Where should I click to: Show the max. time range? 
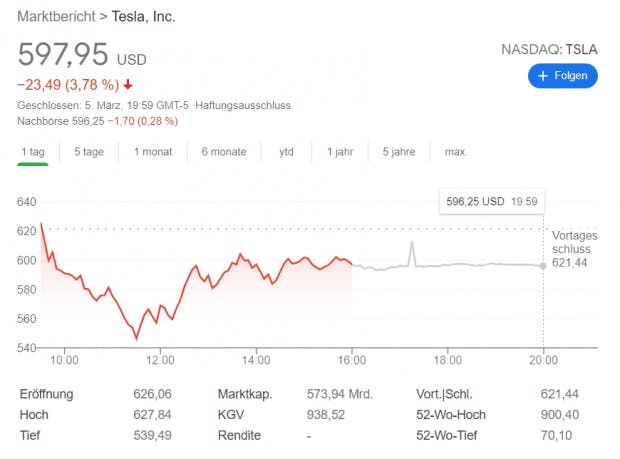pos(456,152)
